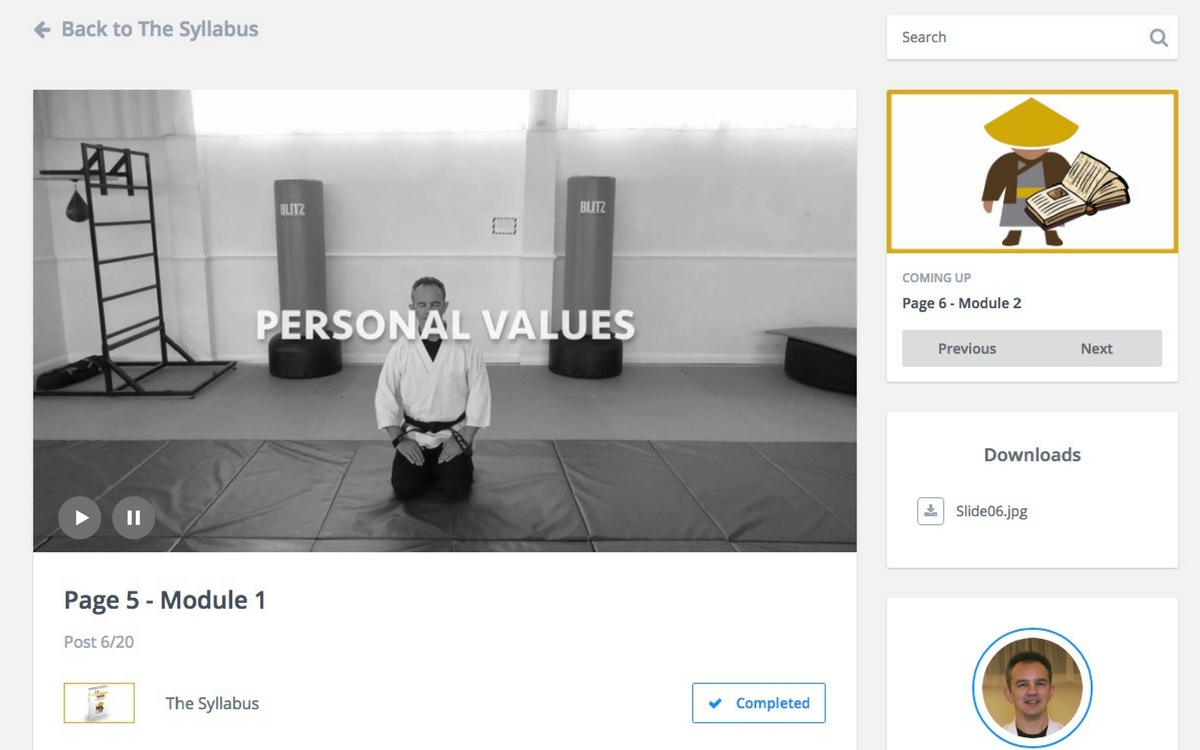Click the Personal Values video frame
This screenshot has width=1200, height=750.
click(445, 321)
